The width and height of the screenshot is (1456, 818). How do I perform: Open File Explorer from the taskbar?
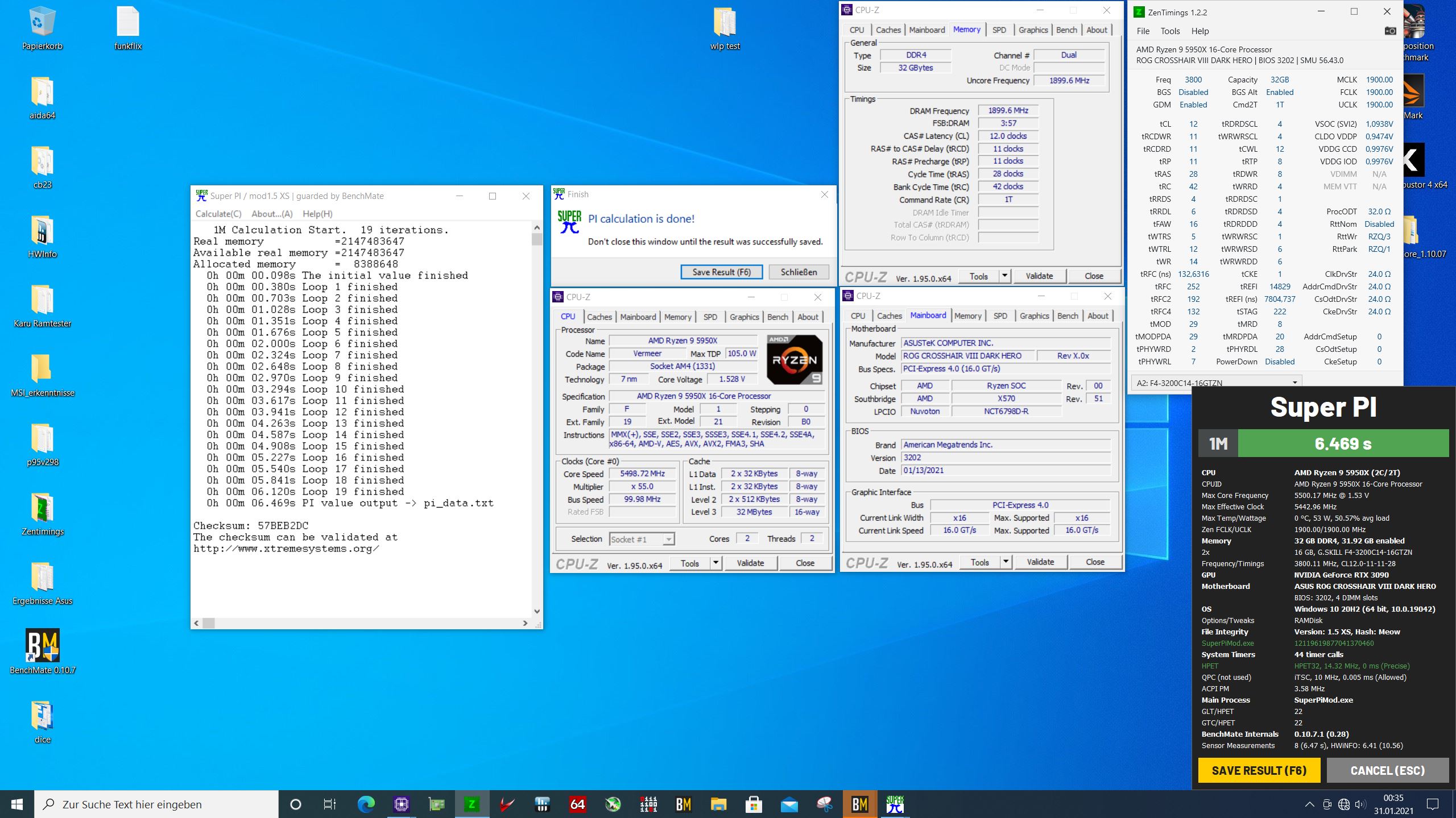click(719, 804)
